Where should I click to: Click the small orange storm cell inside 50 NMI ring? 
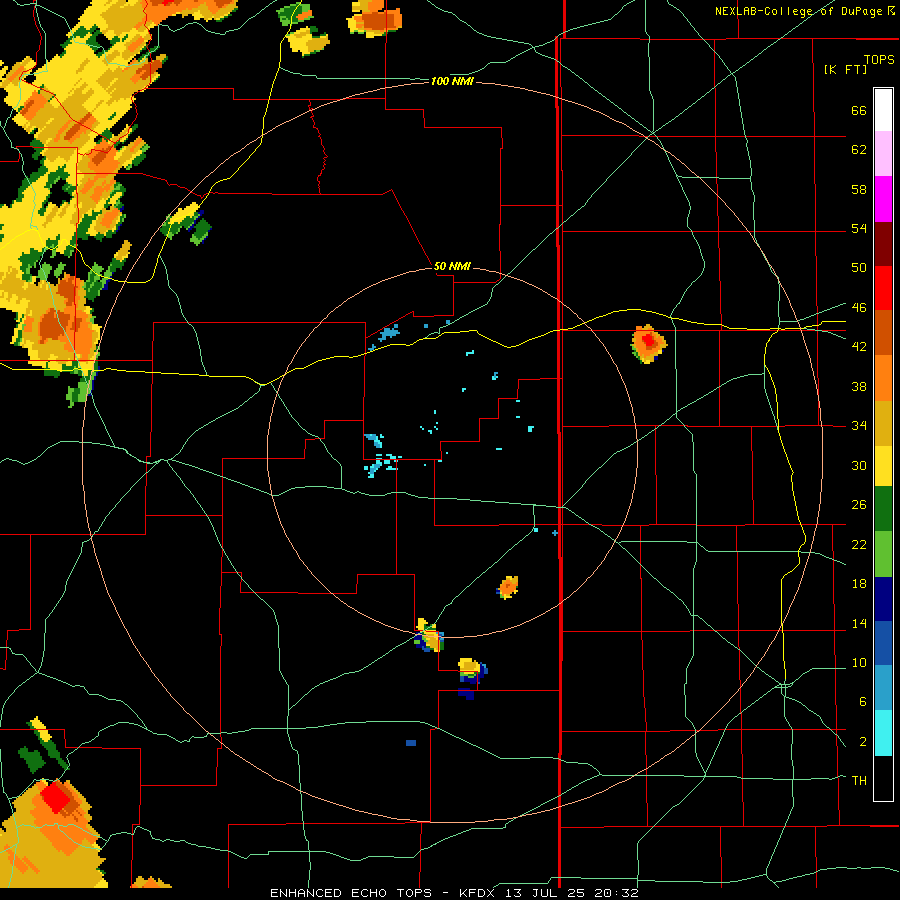tap(508, 587)
